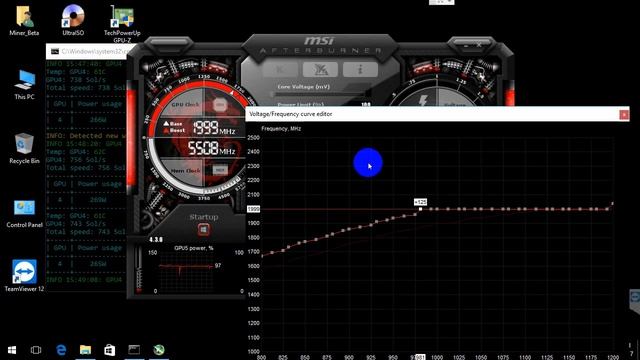Open the Afterburner information button

[x=360, y=69]
